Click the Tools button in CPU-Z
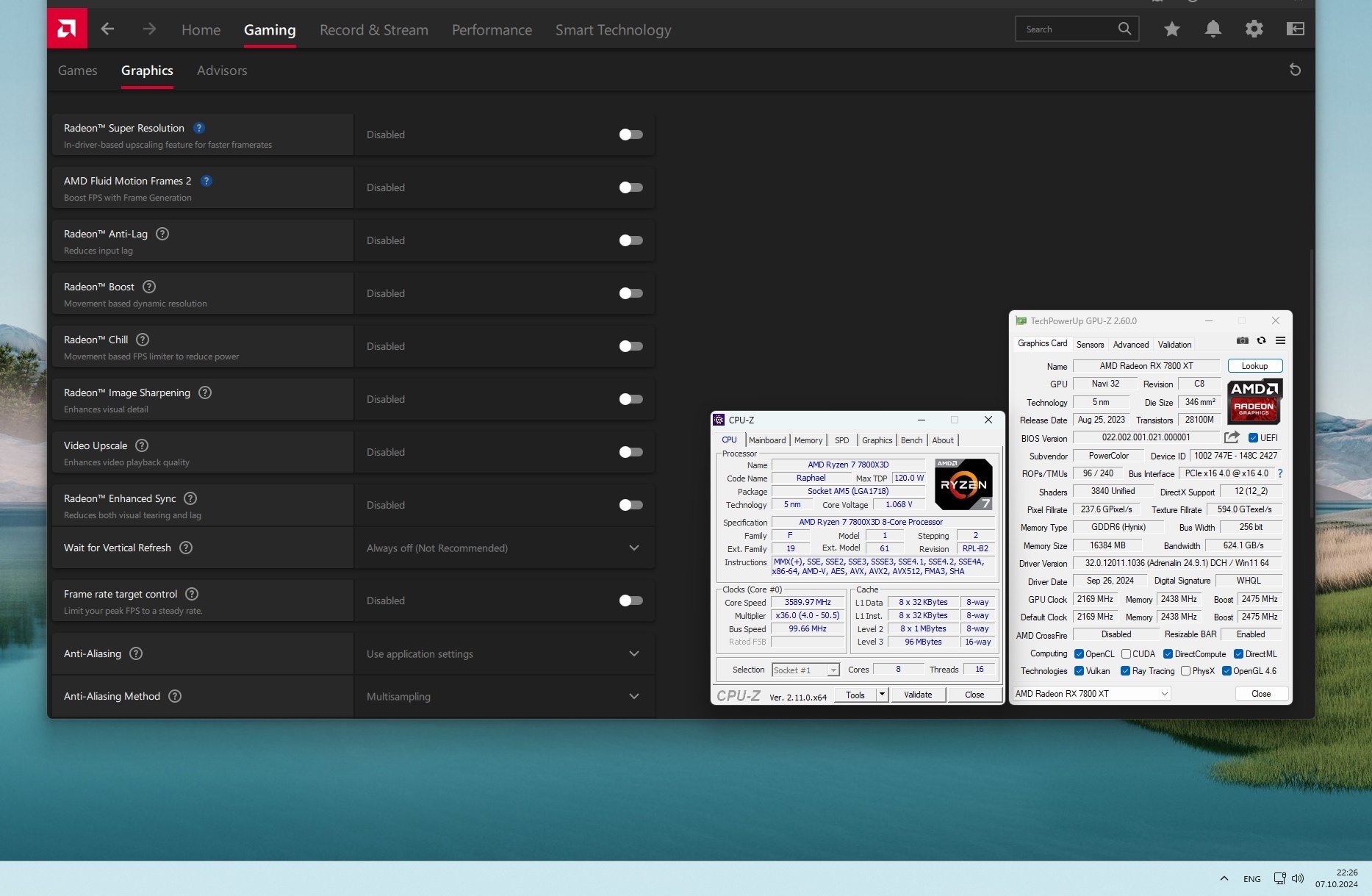This screenshot has height=896, width=1372. coord(855,695)
